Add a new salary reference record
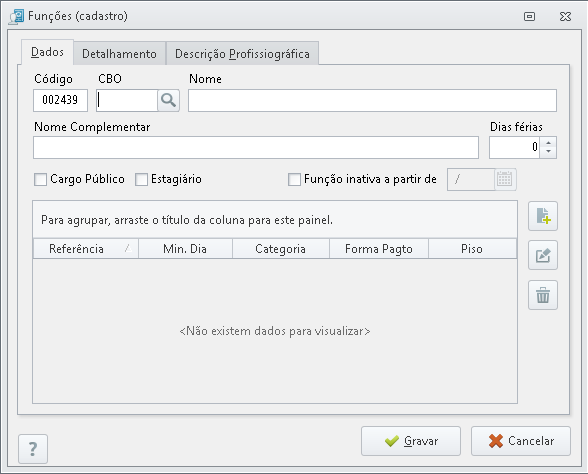The image size is (588, 474). [543, 216]
